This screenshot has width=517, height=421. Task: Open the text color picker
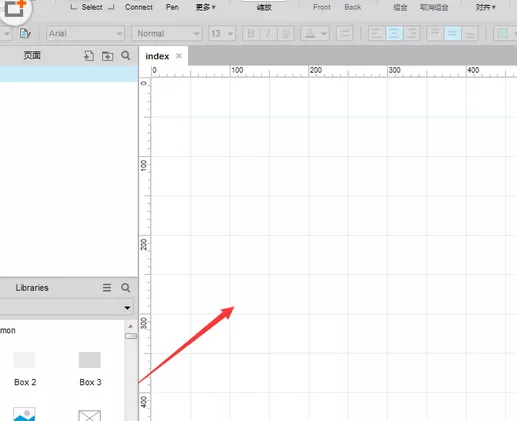coord(315,33)
